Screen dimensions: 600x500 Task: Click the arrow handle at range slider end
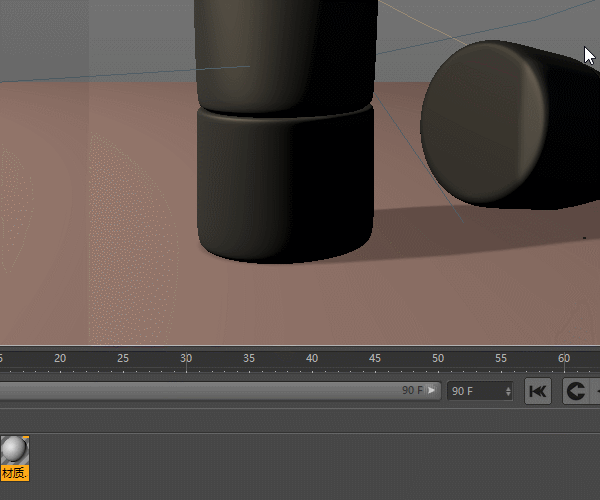432,391
